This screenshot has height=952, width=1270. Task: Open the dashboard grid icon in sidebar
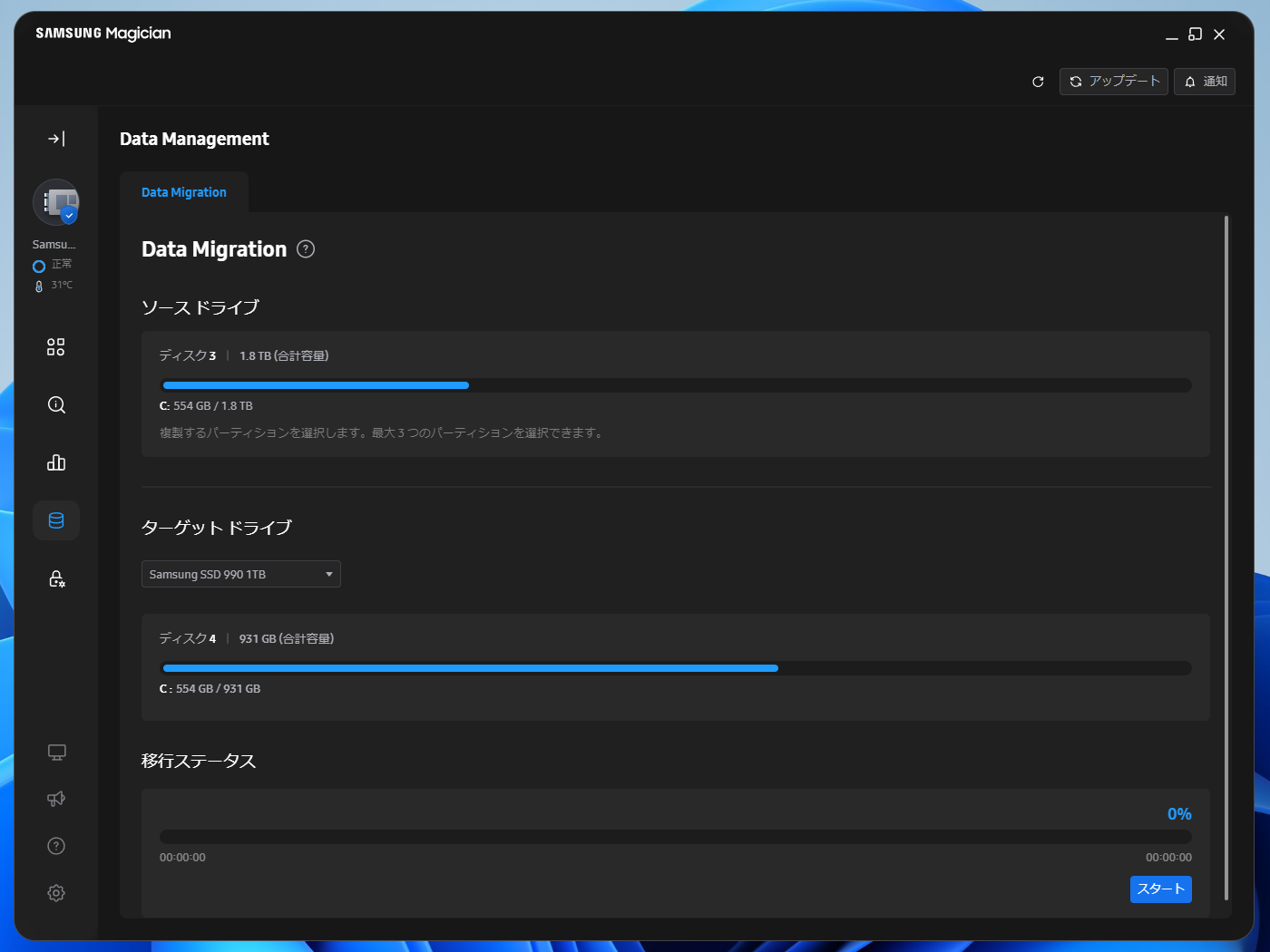(x=56, y=347)
